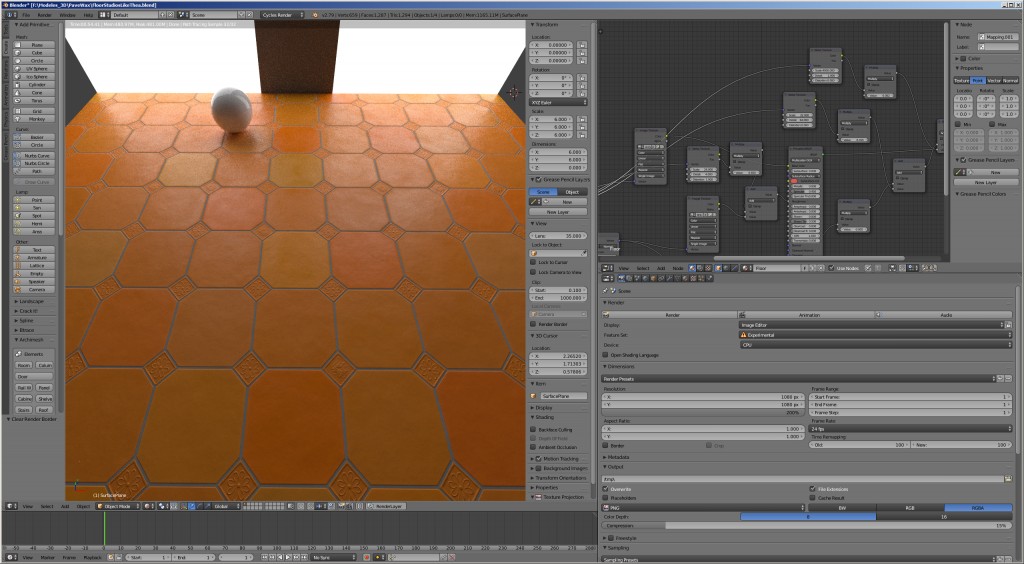Image resolution: width=1024 pixels, height=564 pixels.
Task: Switch mapping type to Vector tab
Action: (993, 80)
